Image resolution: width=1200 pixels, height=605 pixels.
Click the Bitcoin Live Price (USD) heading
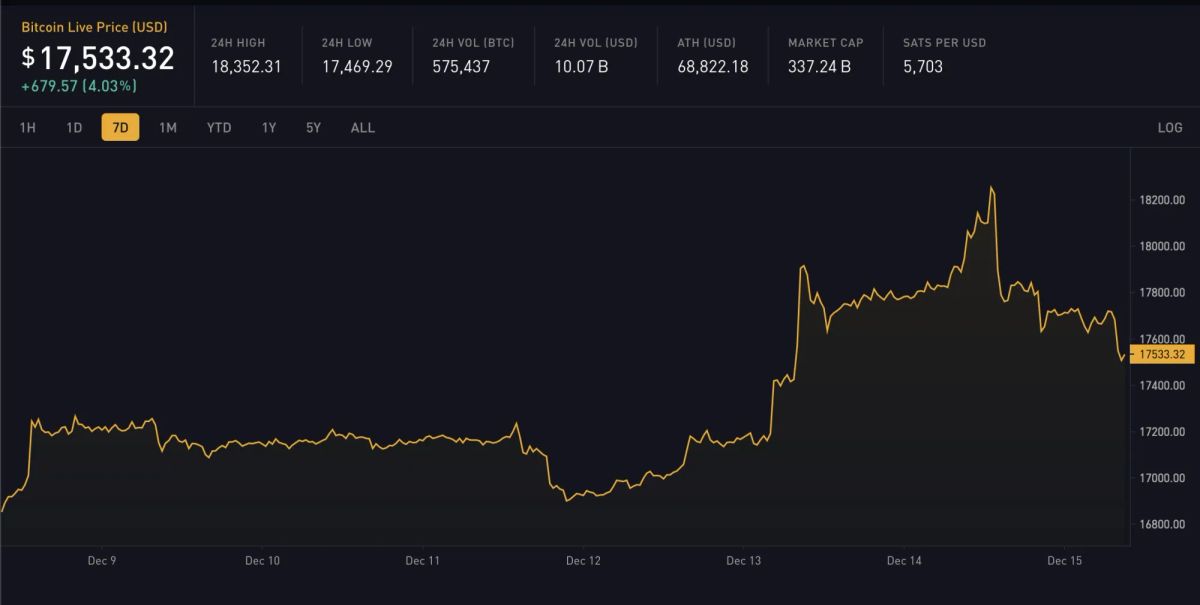pyautogui.click(x=92, y=27)
